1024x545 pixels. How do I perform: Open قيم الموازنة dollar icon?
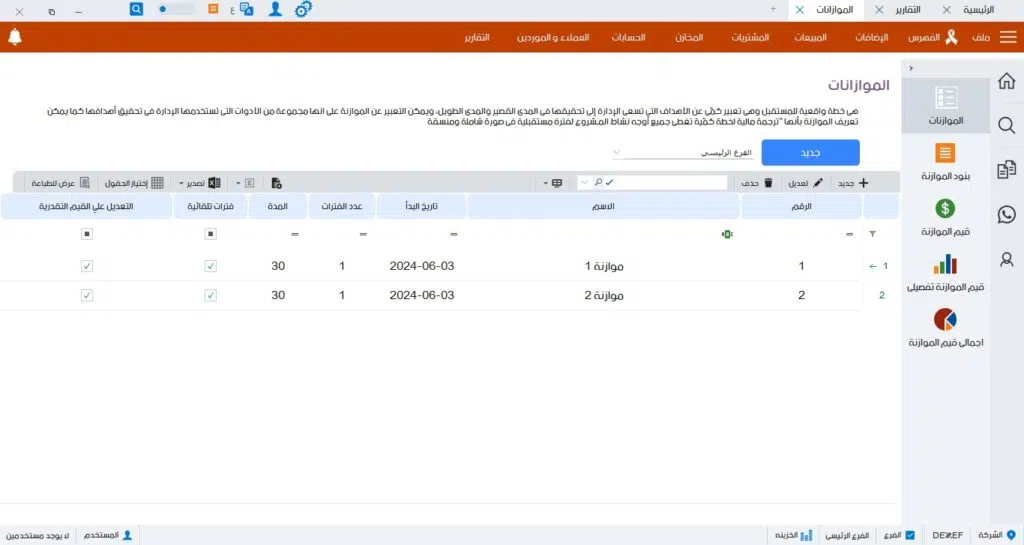945,209
